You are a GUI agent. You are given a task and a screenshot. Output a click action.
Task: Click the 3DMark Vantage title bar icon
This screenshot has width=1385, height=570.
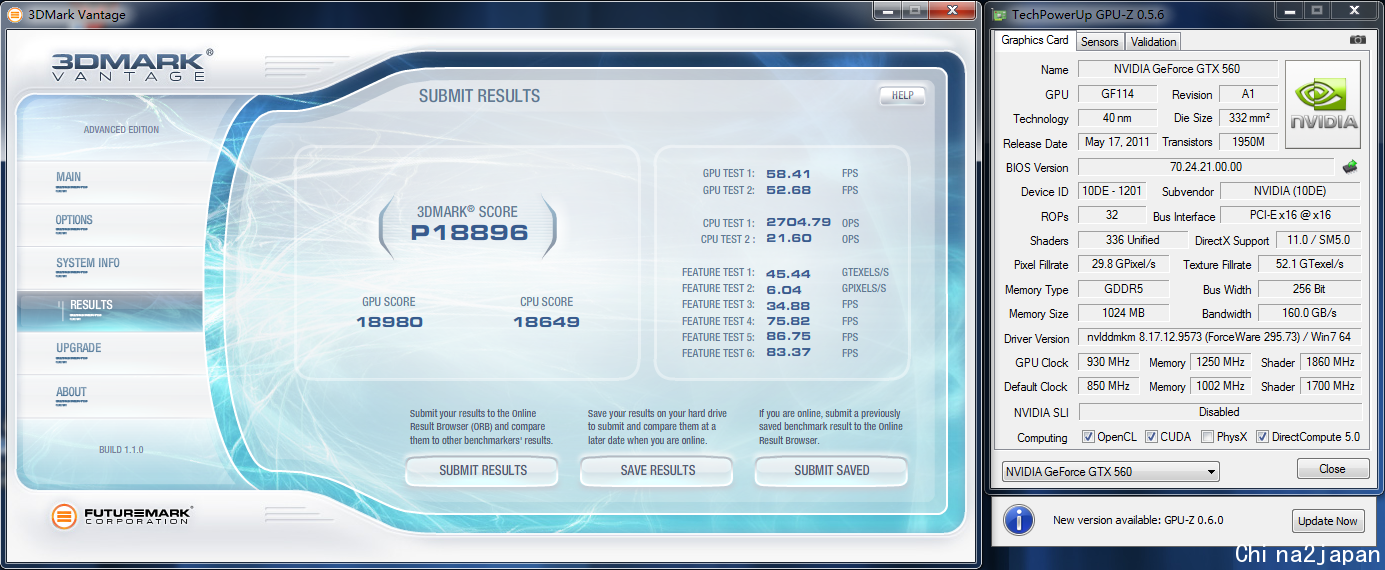tap(15, 14)
